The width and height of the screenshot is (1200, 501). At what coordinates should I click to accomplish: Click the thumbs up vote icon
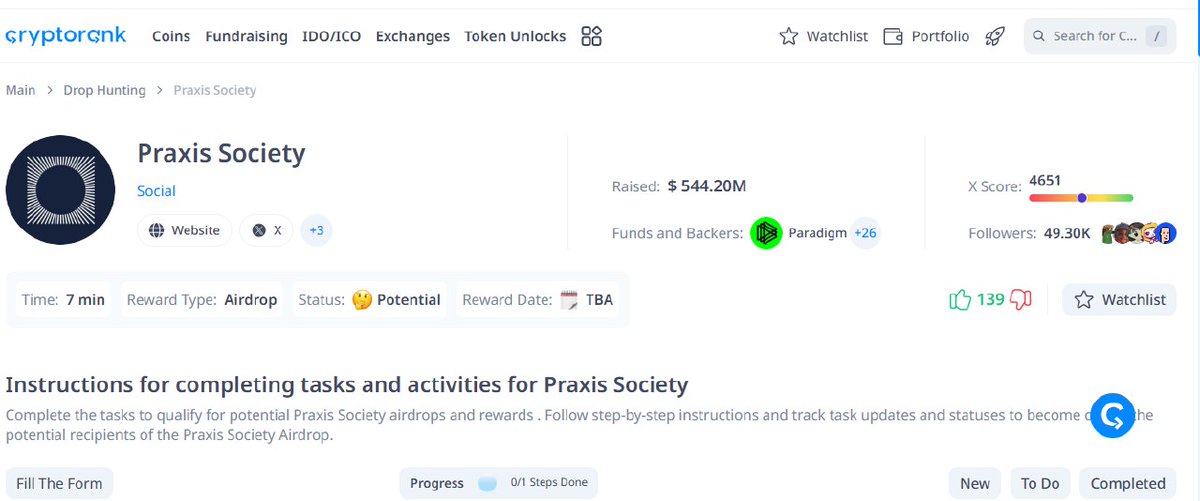[960, 299]
